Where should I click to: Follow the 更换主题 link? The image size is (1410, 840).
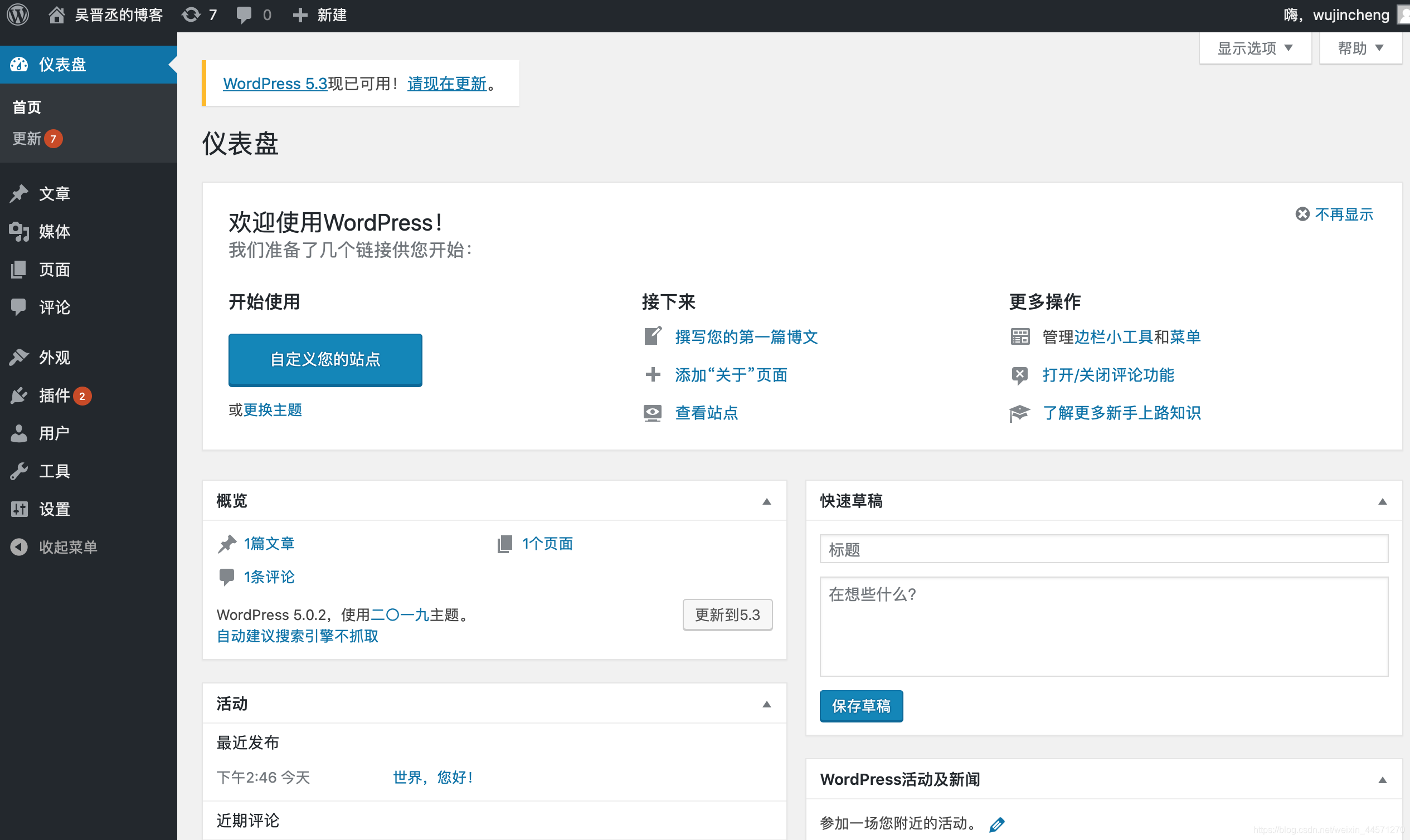pos(273,409)
